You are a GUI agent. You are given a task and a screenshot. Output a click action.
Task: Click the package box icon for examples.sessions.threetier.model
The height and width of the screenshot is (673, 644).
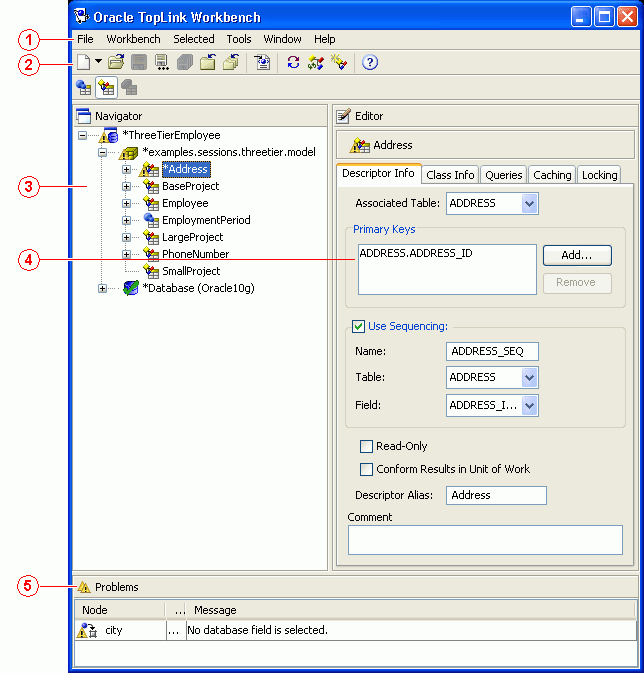[x=128, y=152]
